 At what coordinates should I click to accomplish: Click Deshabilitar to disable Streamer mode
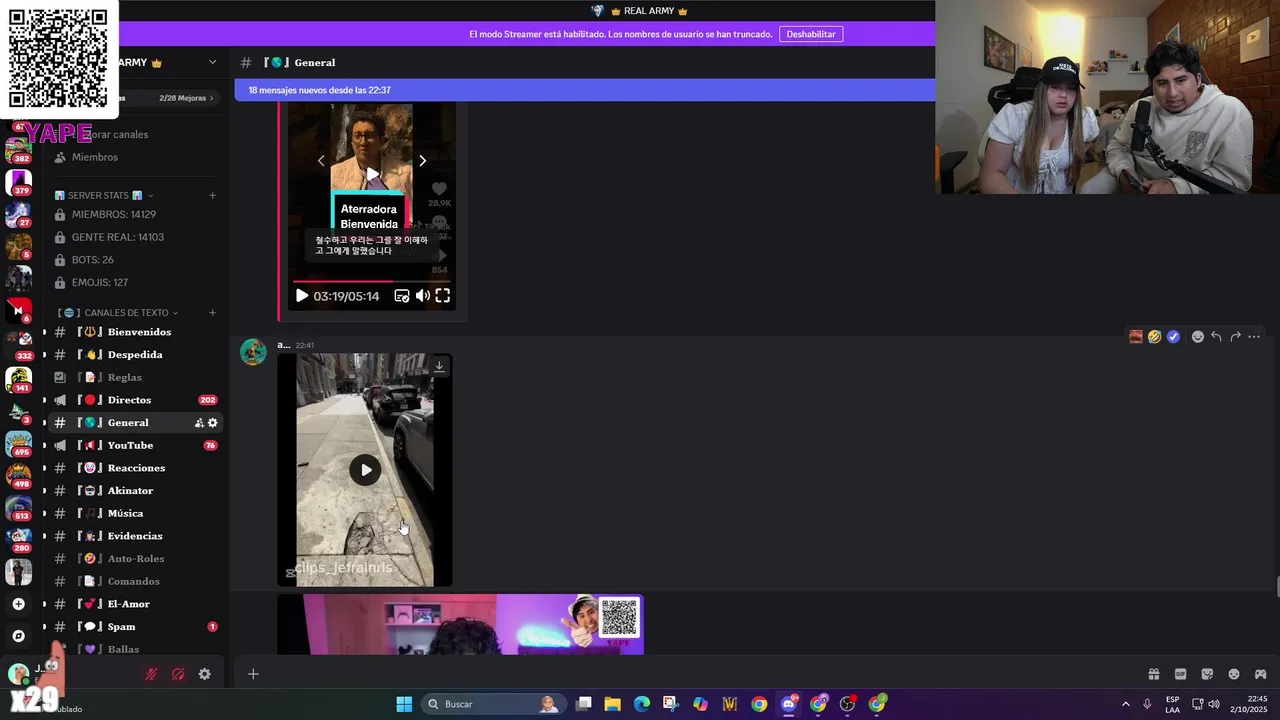pos(810,34)
